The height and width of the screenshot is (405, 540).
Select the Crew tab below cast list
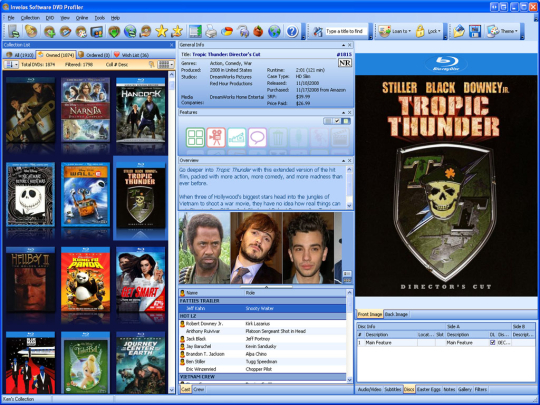pos(199,390)
